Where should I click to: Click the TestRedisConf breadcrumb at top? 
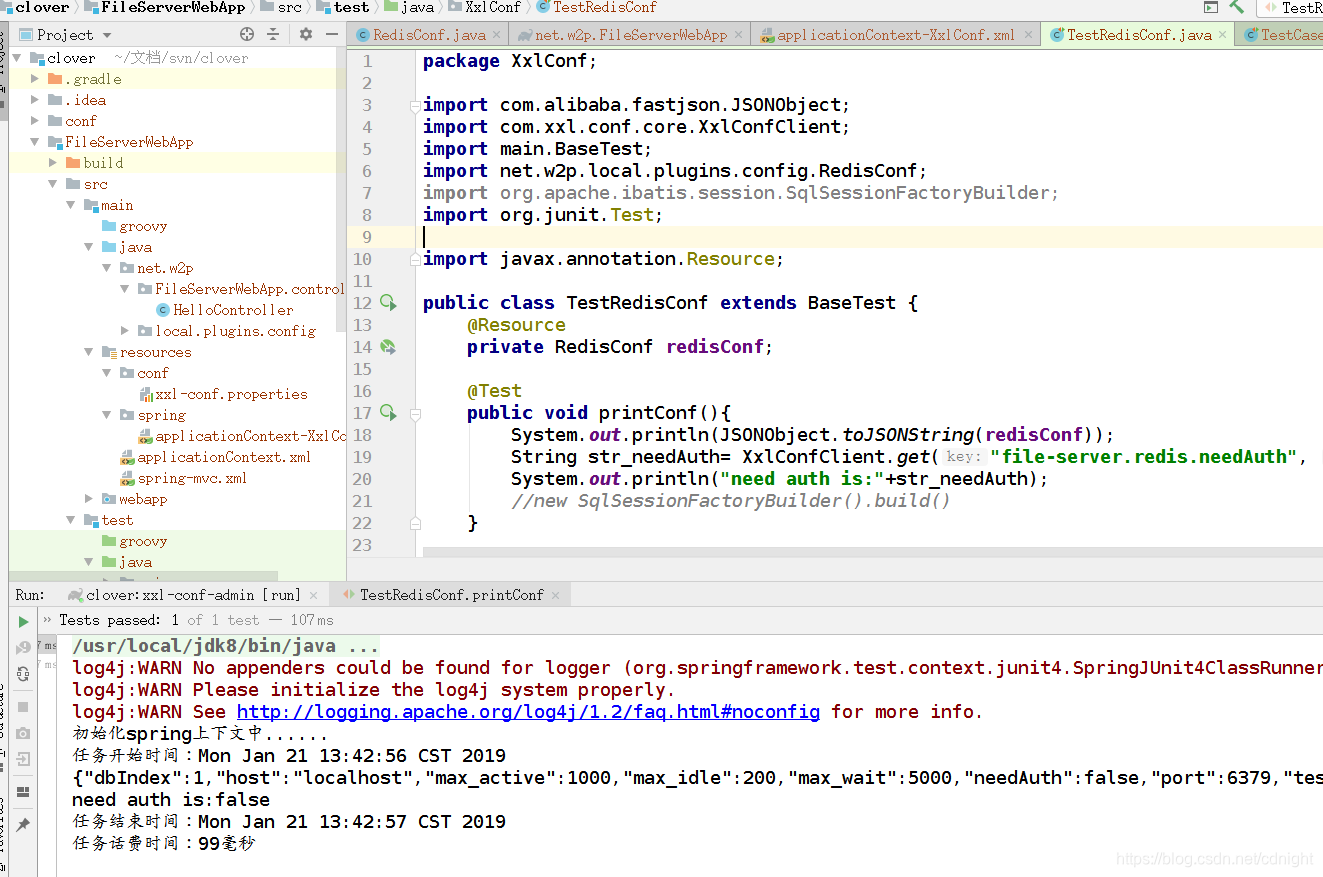point(597,7)
